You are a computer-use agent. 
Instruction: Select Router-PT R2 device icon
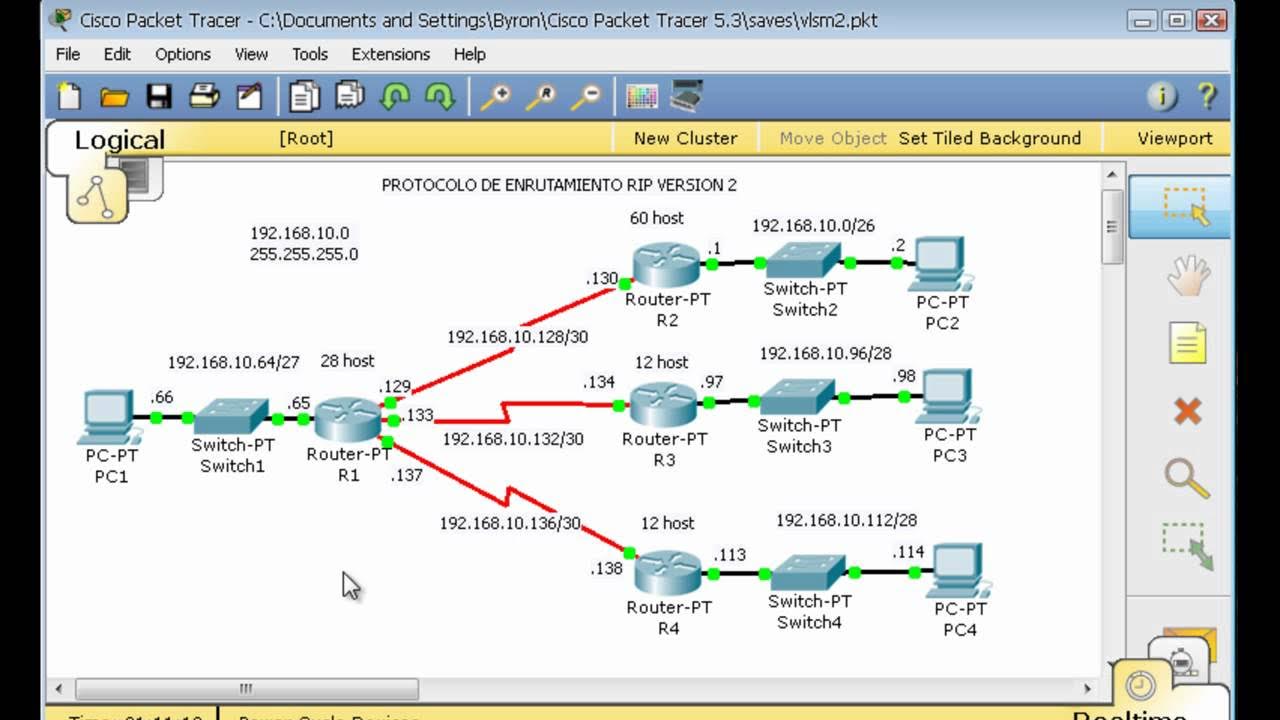click(x=667, y=265)
